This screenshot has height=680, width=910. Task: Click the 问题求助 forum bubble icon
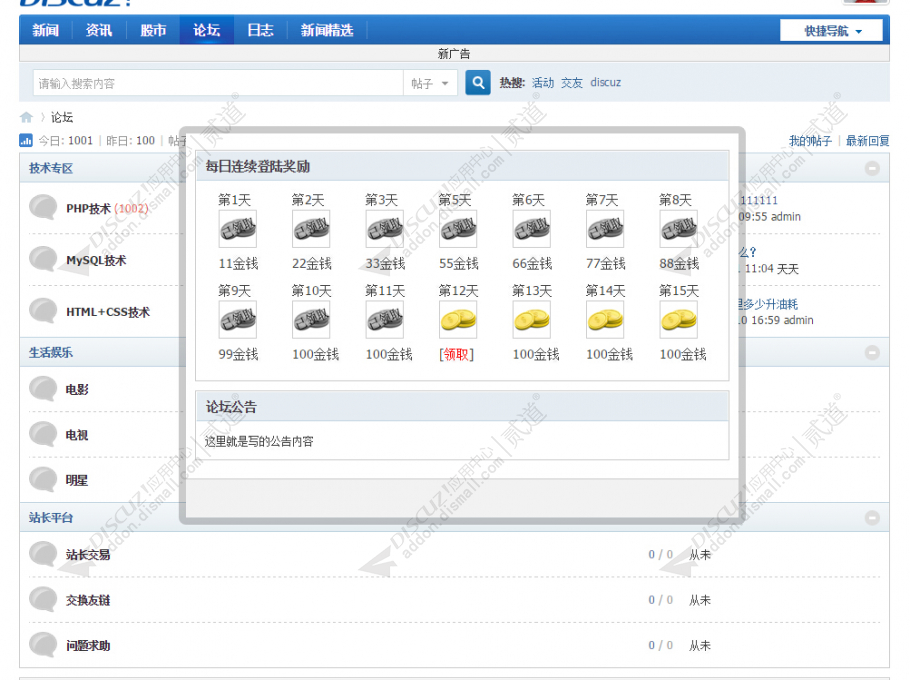click(x=43, y=645)
